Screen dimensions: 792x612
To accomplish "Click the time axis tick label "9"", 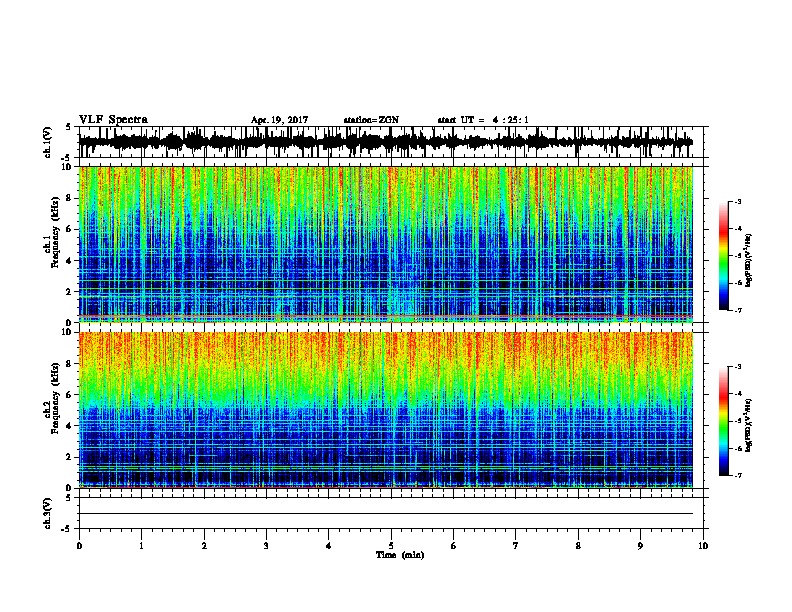I will tap(640, 546).
